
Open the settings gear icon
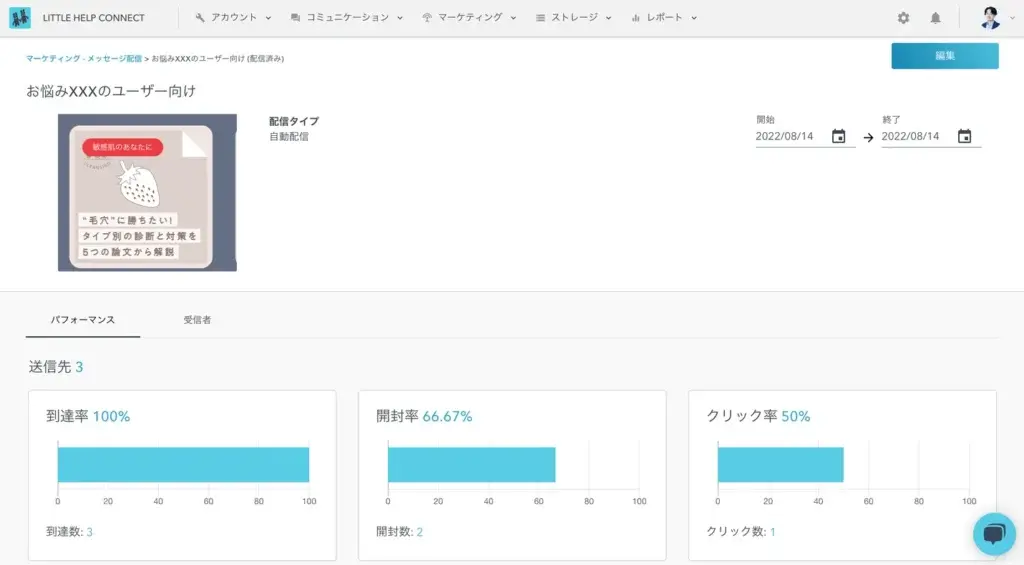tap(903, 18)
